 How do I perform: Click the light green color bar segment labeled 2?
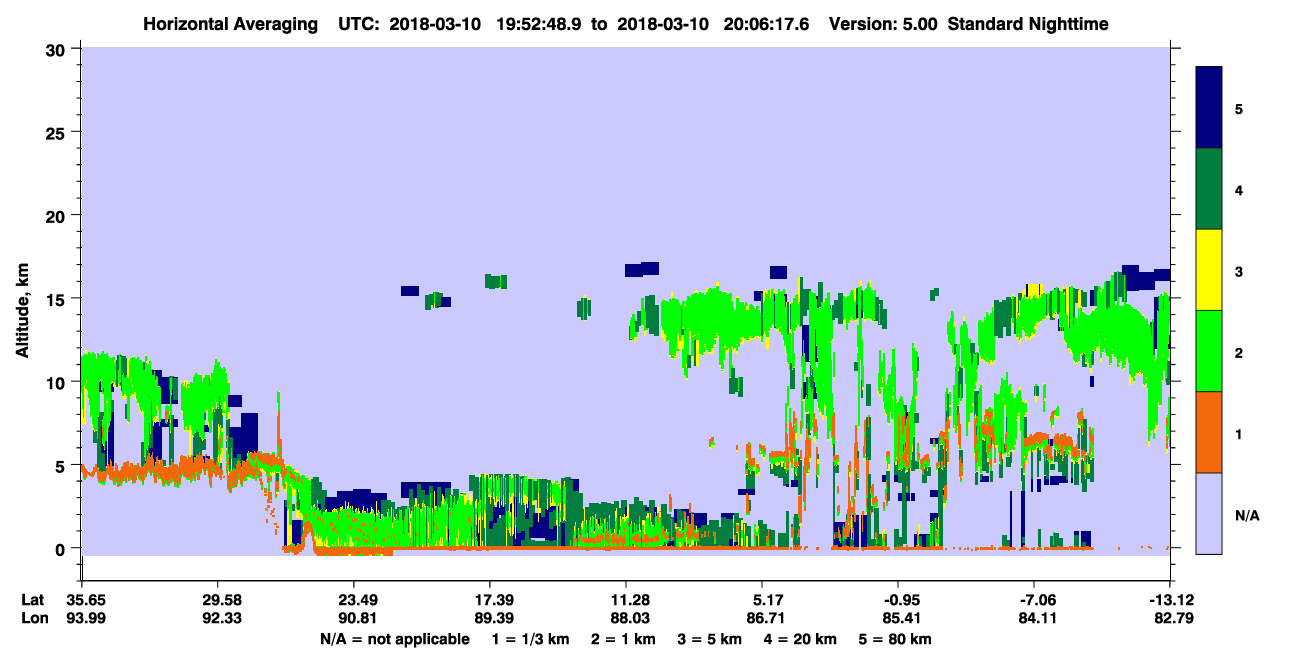coord(1209,351)
